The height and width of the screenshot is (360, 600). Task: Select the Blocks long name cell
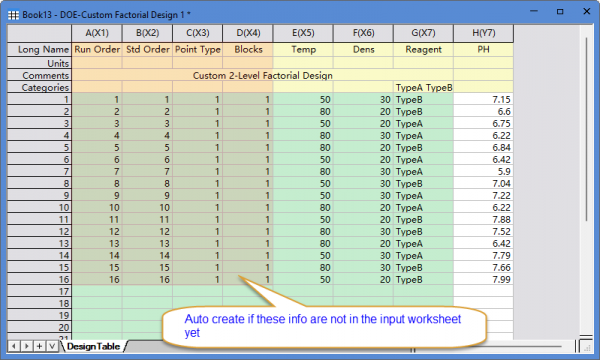248,50
